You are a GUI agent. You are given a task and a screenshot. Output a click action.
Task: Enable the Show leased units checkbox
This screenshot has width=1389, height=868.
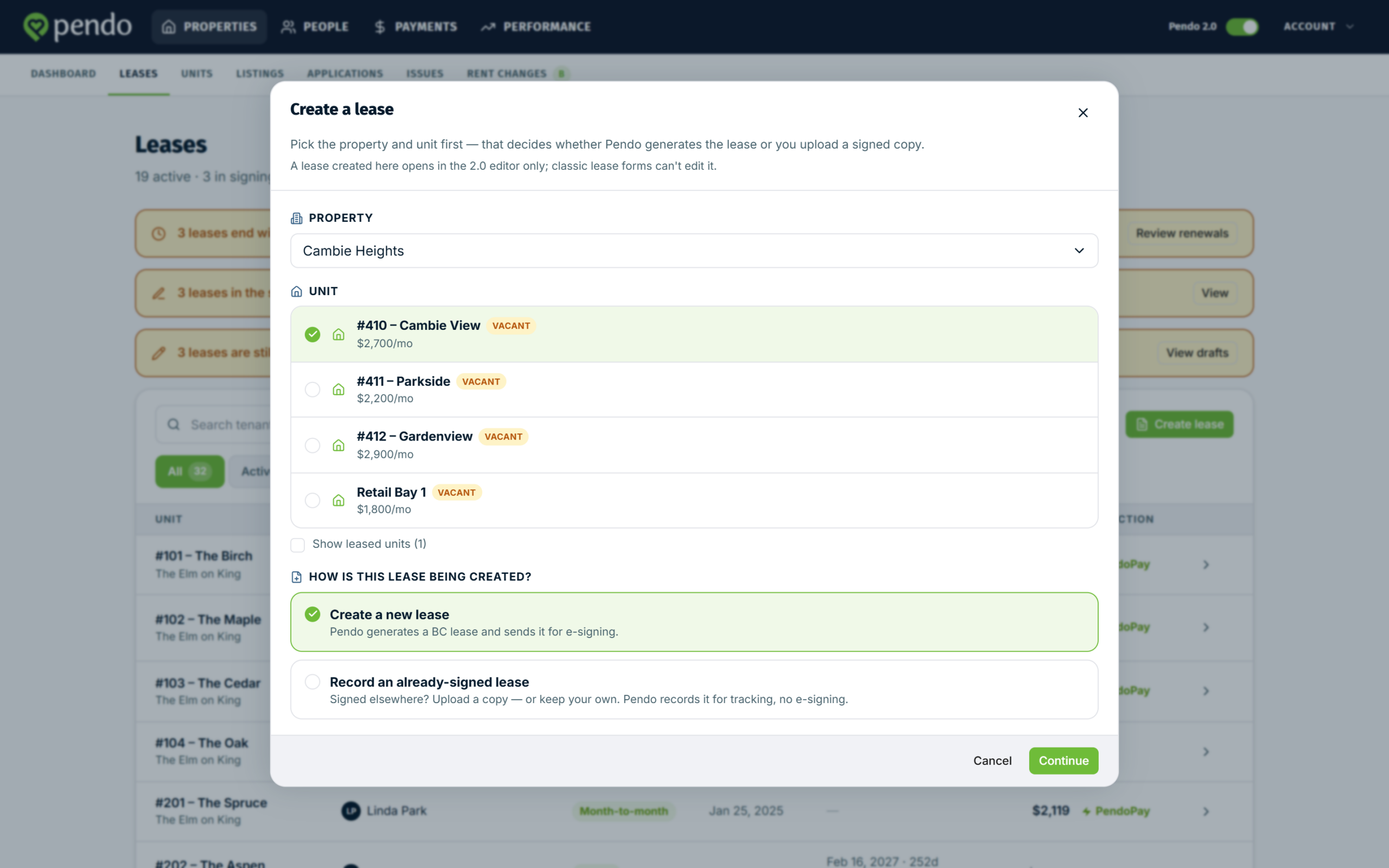click(x=297, y=544)
